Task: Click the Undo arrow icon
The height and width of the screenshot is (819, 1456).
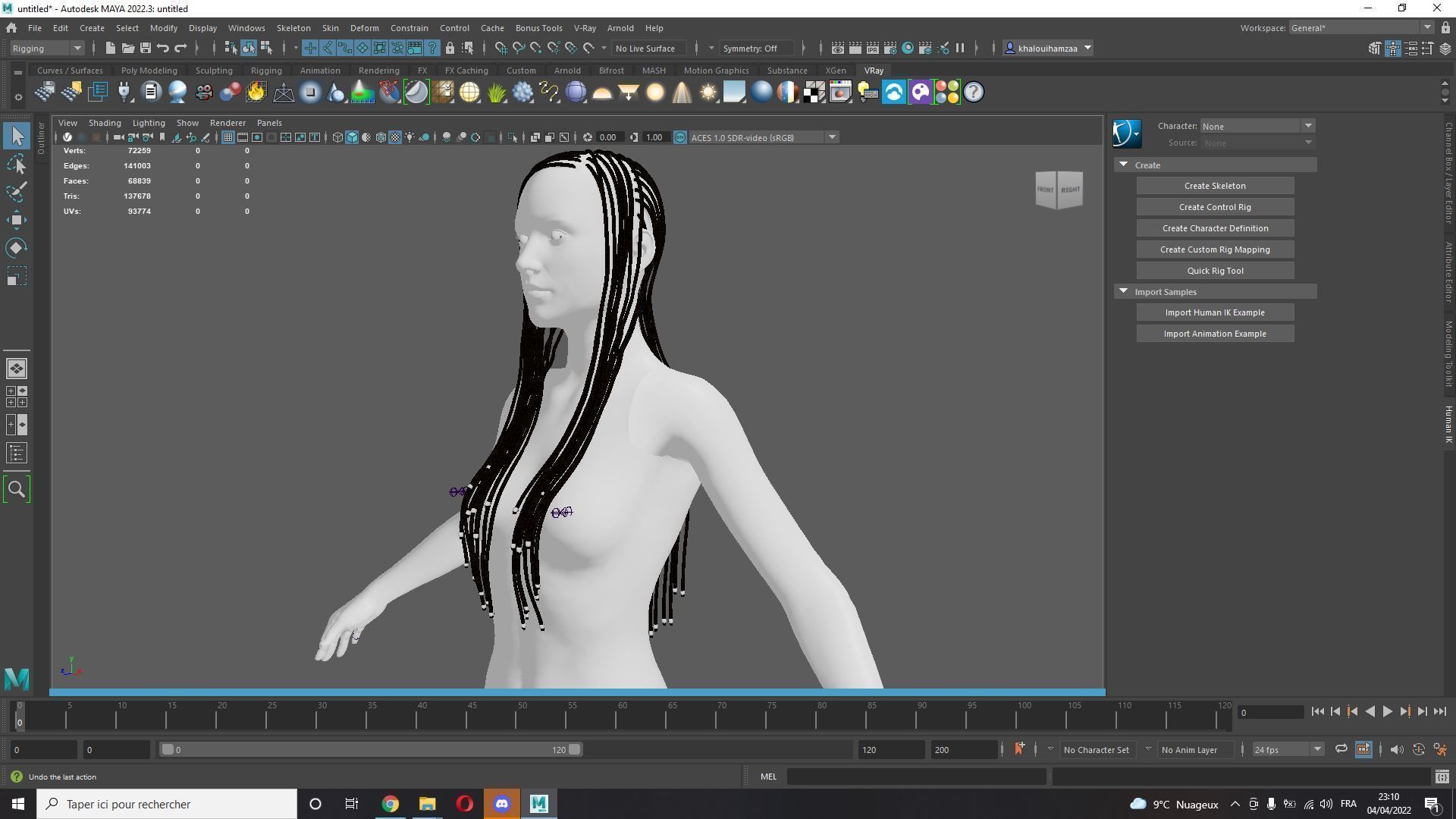Action: (162, 48)
